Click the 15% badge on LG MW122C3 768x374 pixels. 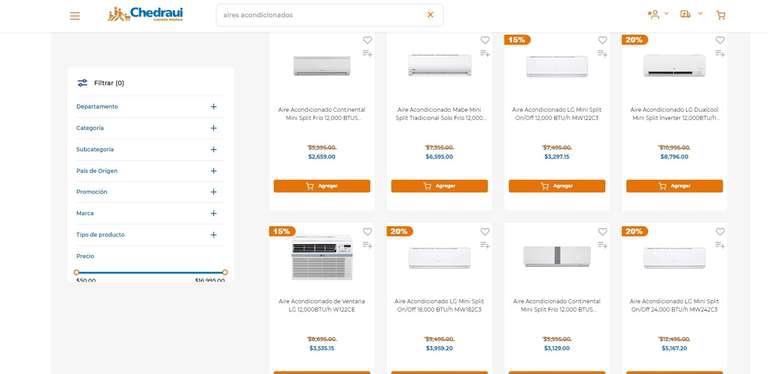tap(517, 40)
